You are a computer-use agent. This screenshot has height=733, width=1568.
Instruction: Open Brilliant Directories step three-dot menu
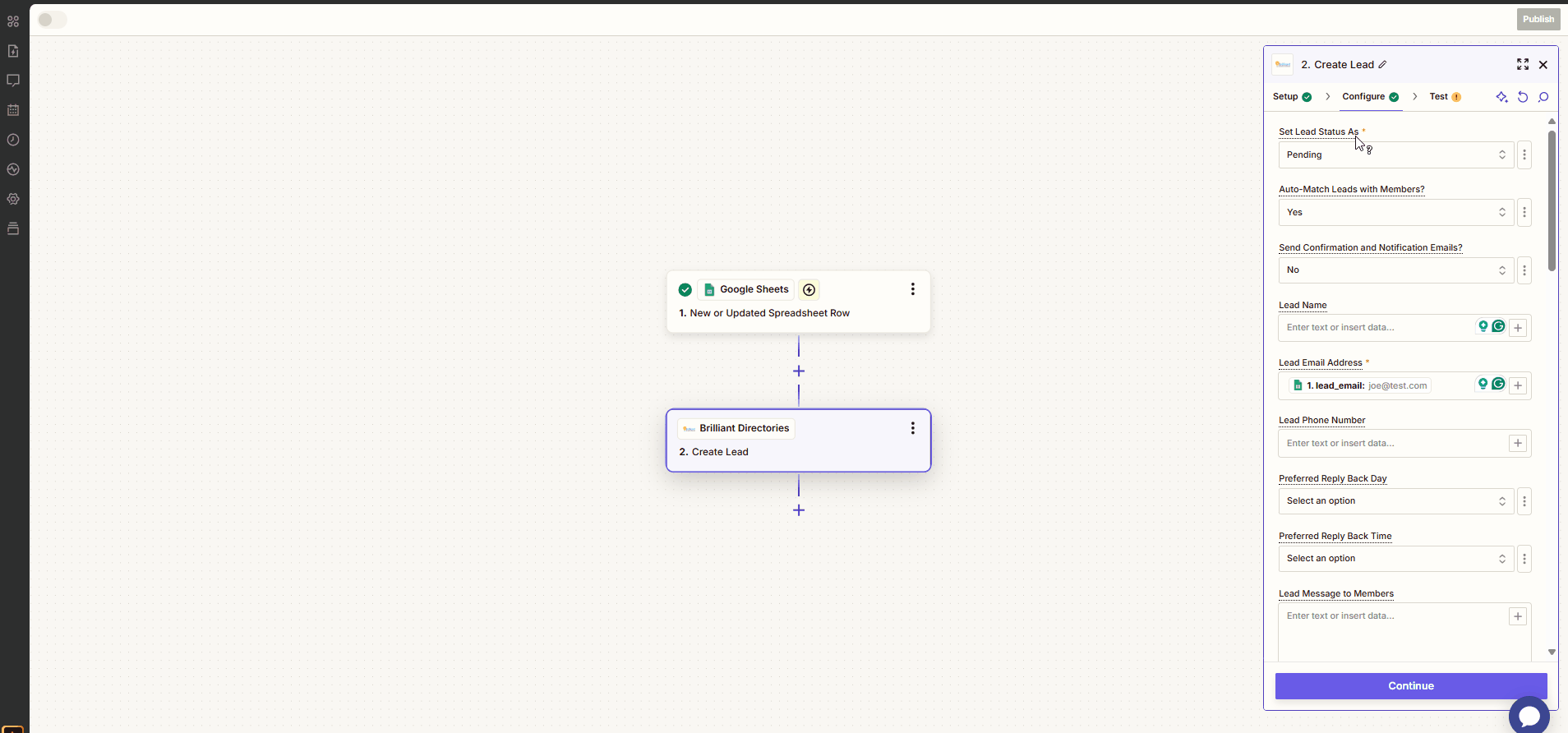[912, 428]
